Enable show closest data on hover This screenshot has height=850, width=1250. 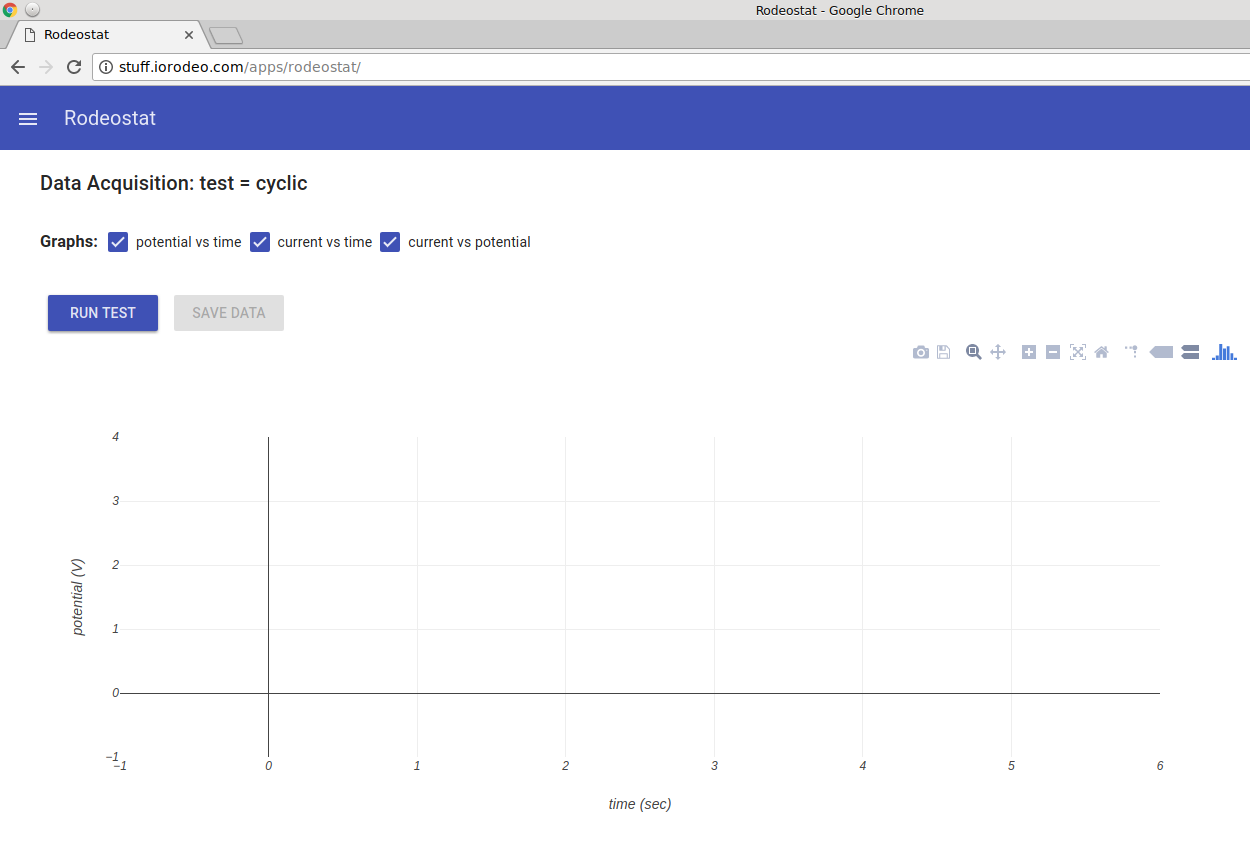pyautogui.click(x=1161, y=352)
